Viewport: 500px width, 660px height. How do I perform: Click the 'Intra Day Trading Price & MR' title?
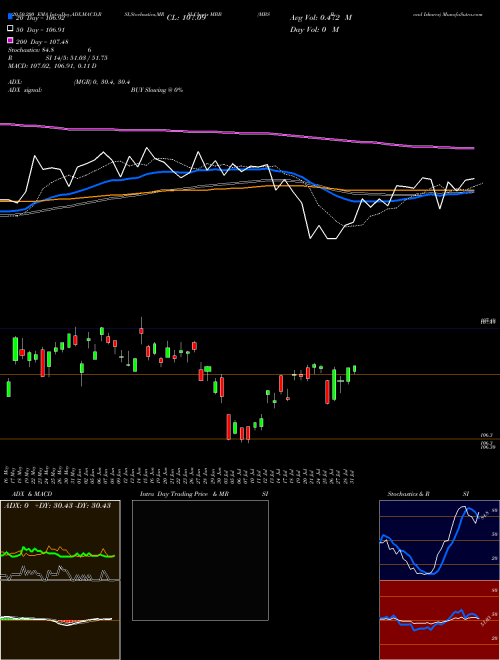pos(184,494)
